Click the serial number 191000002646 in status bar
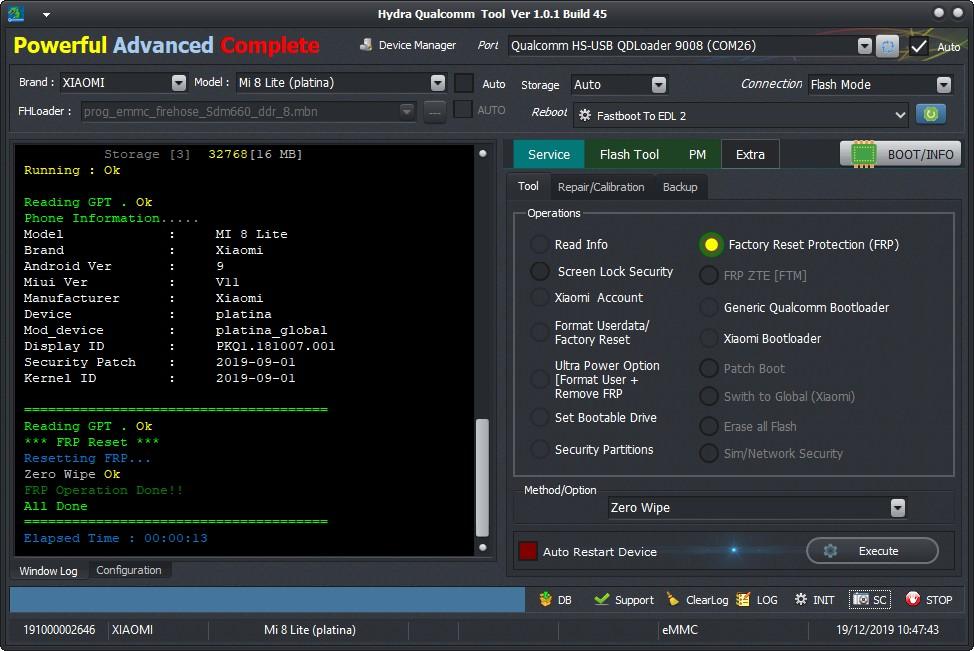Image resolution: width=974 pixels, height=651 pixels. 60,630
